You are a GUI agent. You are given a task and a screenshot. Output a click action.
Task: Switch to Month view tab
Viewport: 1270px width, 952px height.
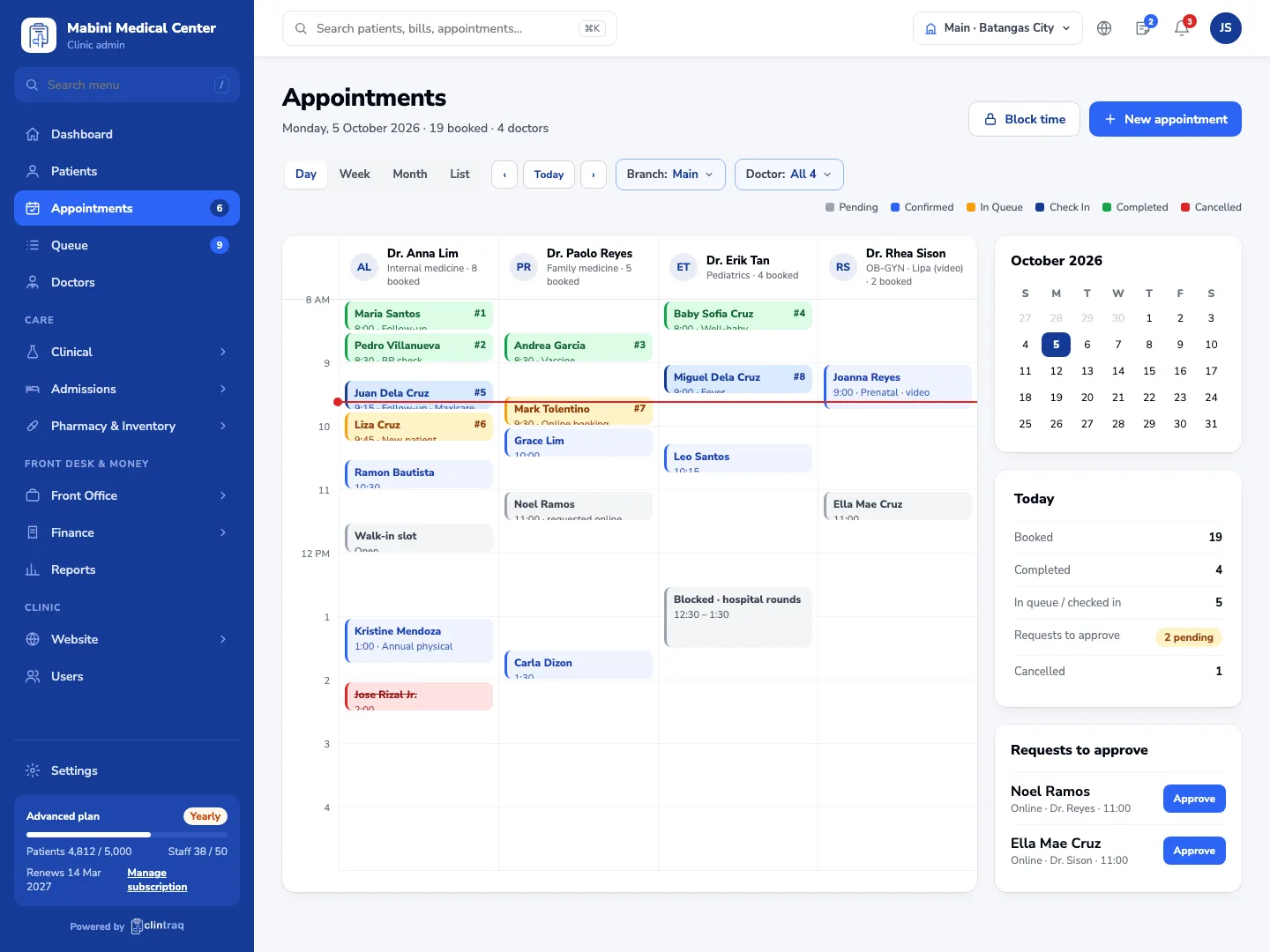410,175
